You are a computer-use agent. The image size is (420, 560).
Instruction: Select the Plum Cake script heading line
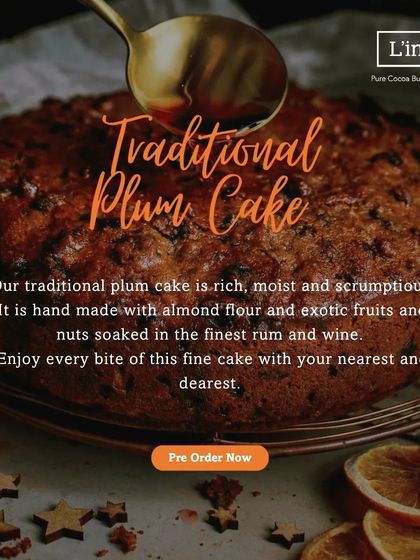point(198,204)
